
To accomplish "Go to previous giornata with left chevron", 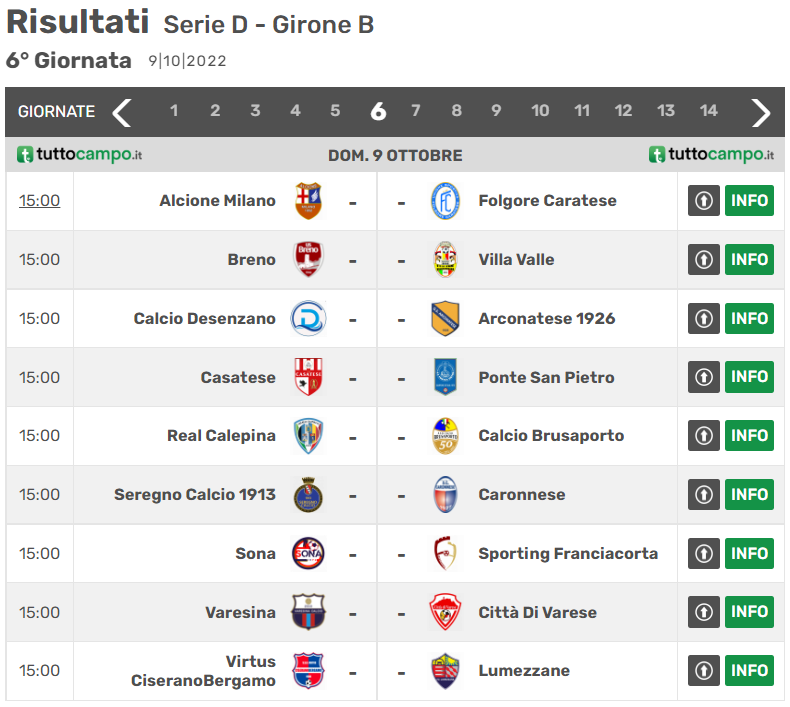I will click(122, 112).
